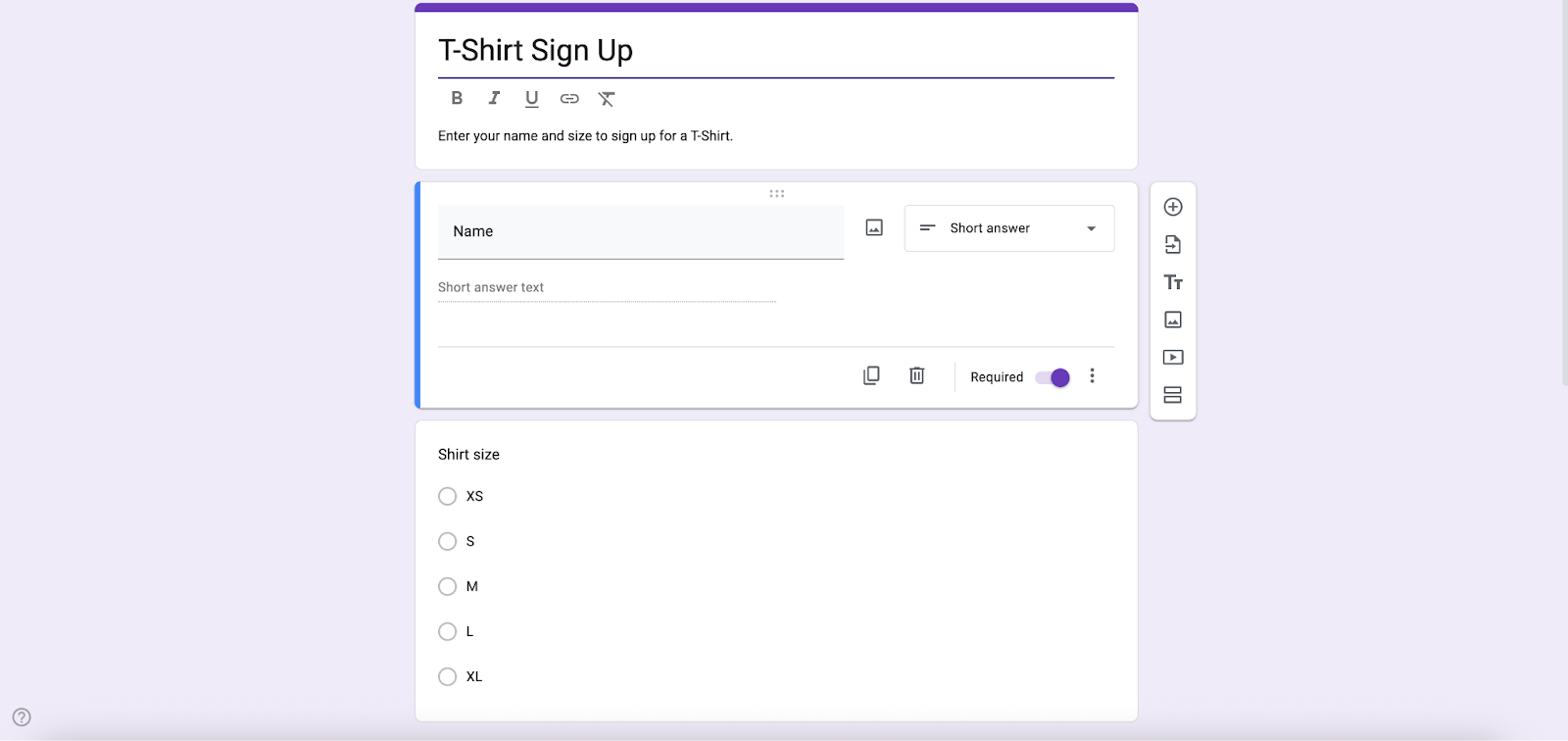The image size is (1568, 741).
Task: Insert a link in the description
Action: coord(569,98)
